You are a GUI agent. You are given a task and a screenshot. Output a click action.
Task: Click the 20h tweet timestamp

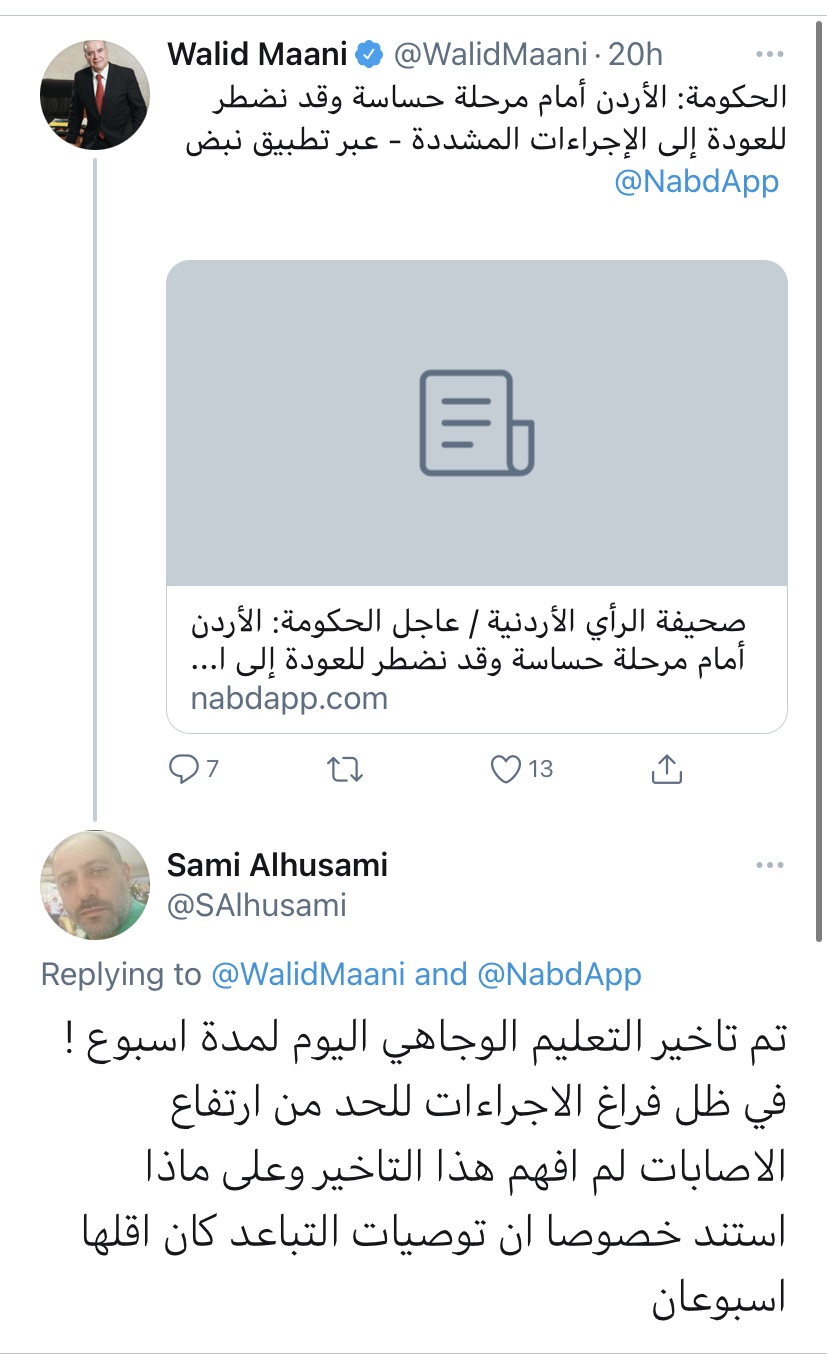click(637, 54)
